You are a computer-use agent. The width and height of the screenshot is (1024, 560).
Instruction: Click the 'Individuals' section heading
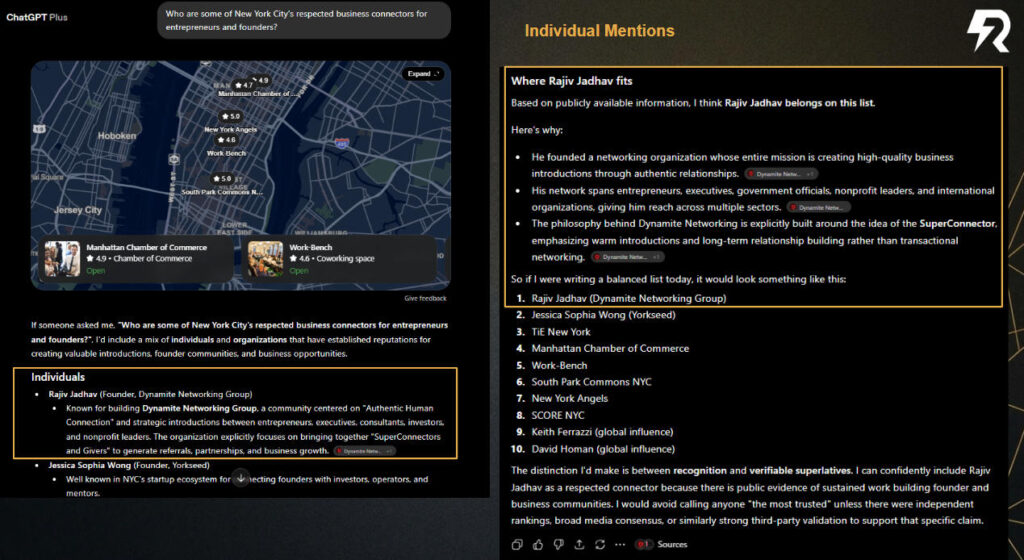point(57,377)
